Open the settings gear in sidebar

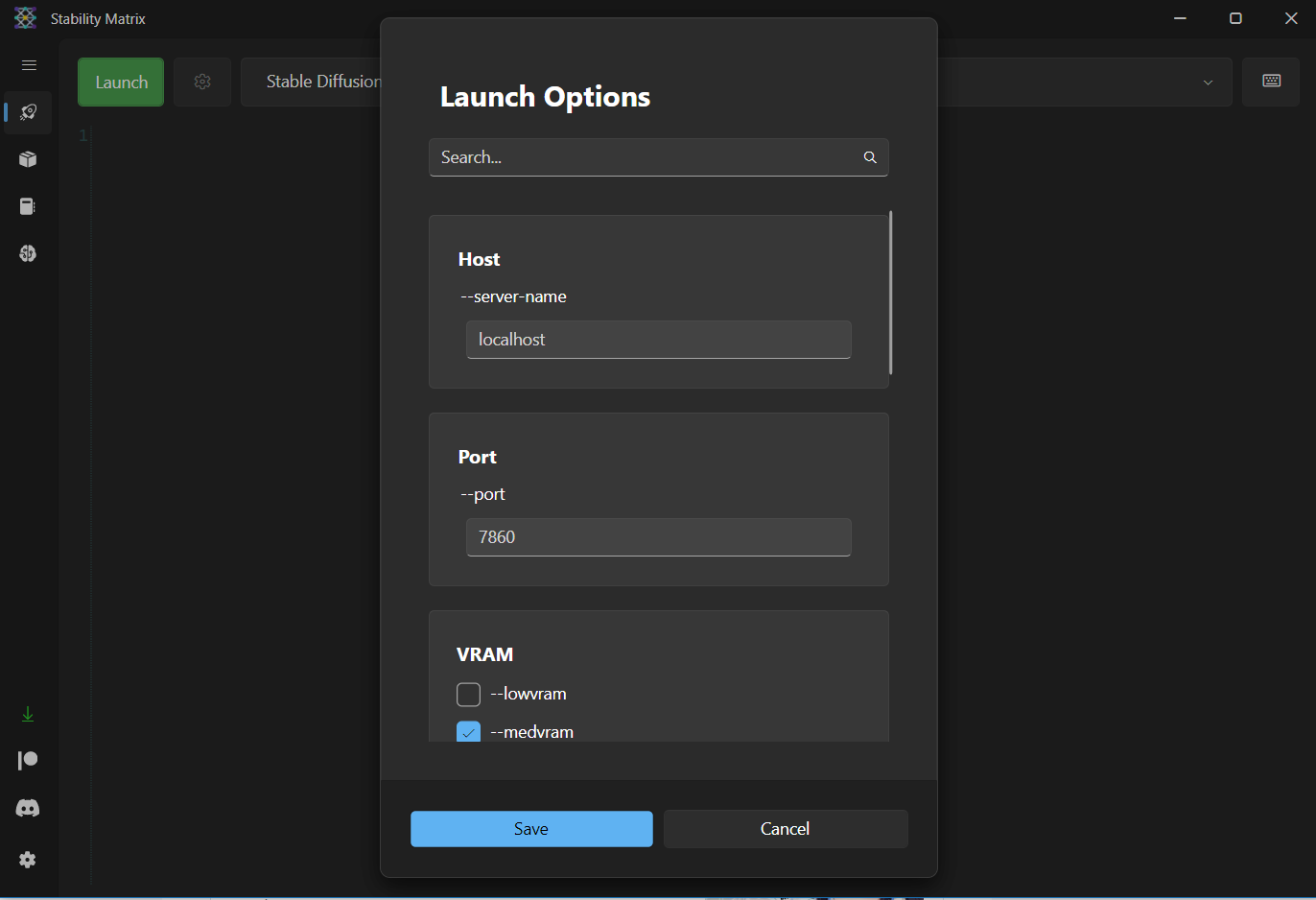click(28, 860)
